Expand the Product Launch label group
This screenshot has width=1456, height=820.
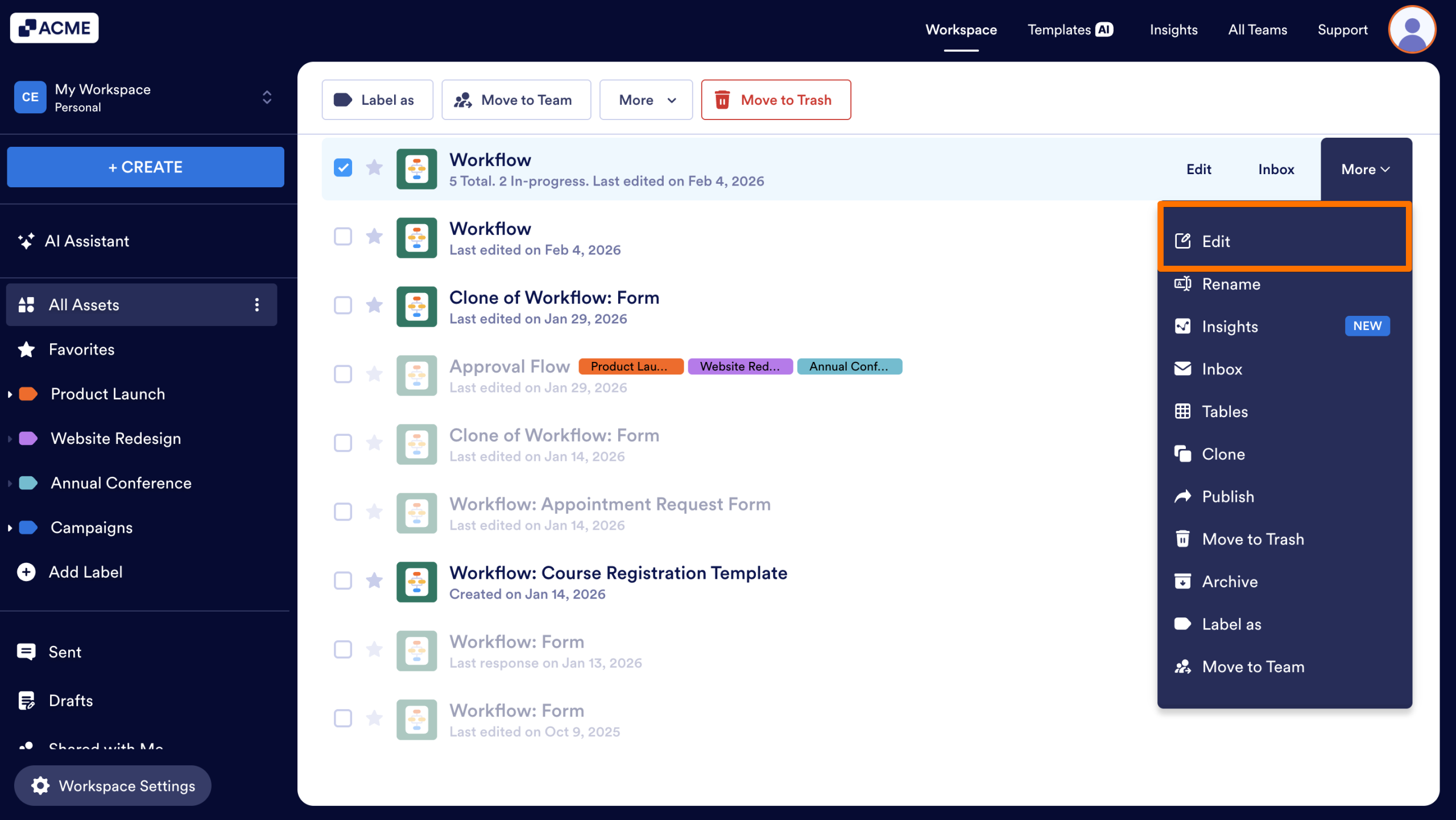click(9, 393)
